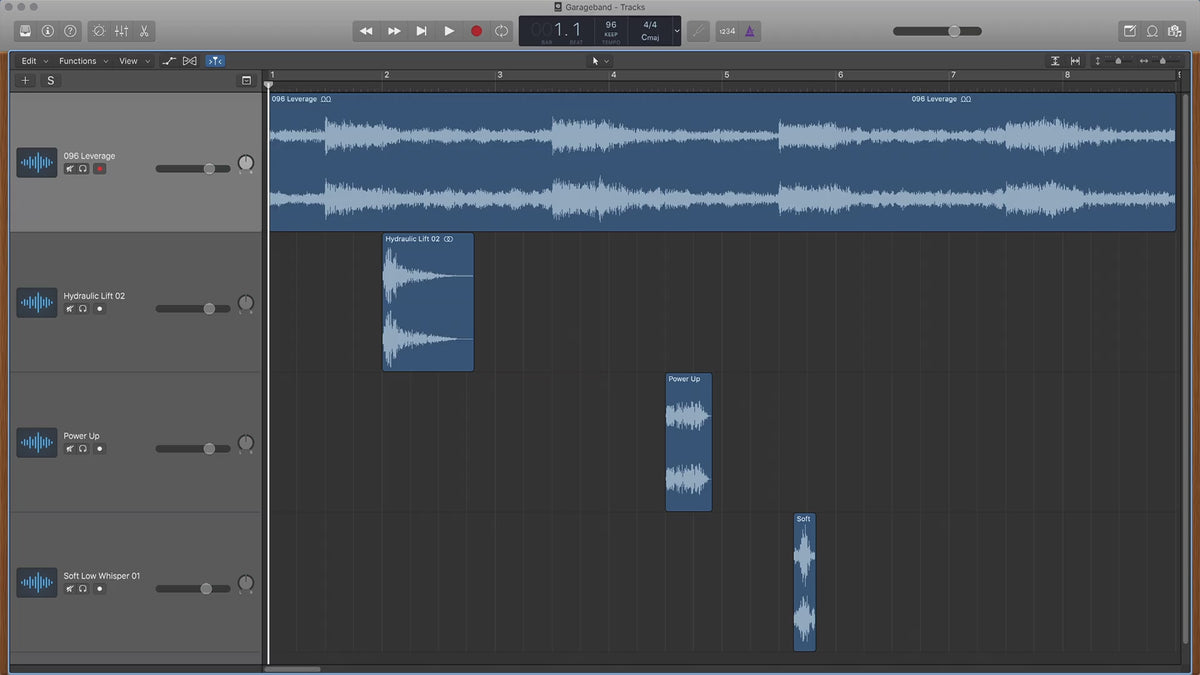
Task: Open the Note Pad panel
Action: (x=1130, y=31)
